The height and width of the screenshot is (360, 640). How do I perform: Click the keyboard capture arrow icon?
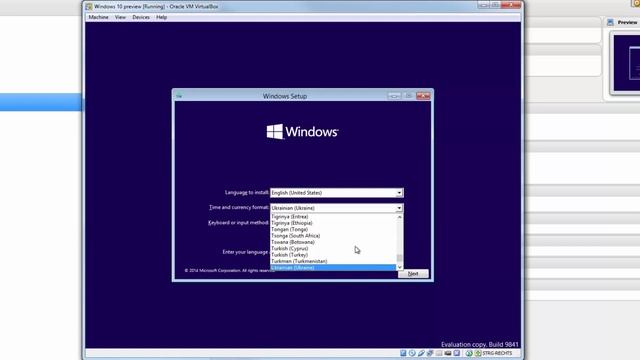point(478,353)
